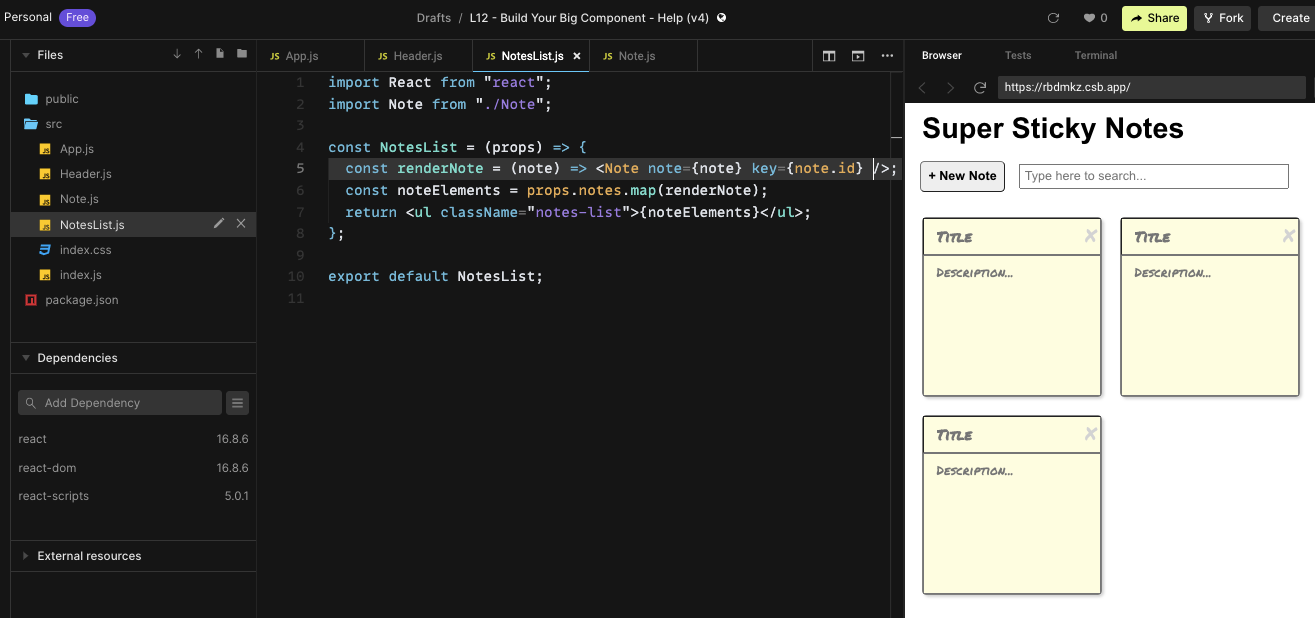
Task: Click the heart like icon
Action: [x=1089, y=18]
